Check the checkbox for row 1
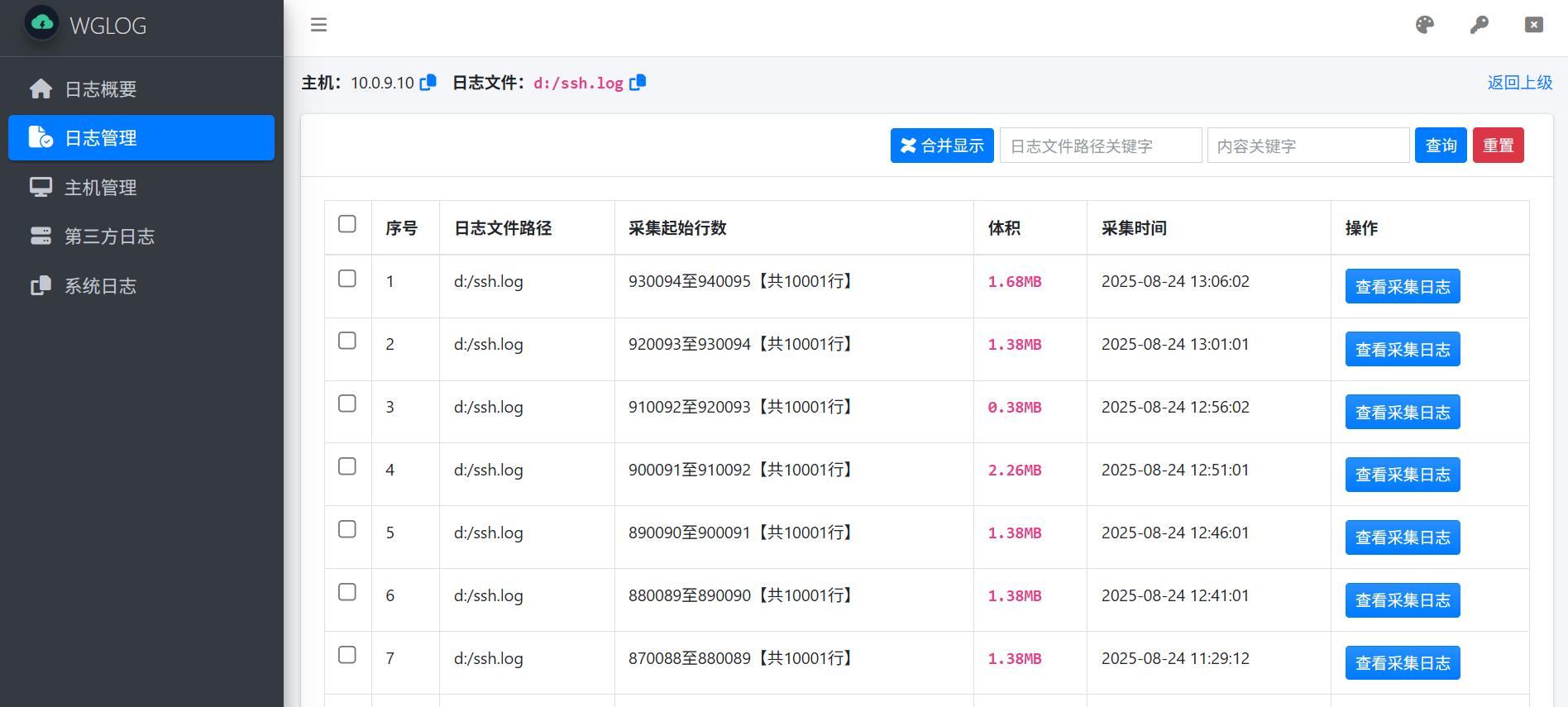The height and width of the screenshot is (707, 1568). tap(347, 279)
